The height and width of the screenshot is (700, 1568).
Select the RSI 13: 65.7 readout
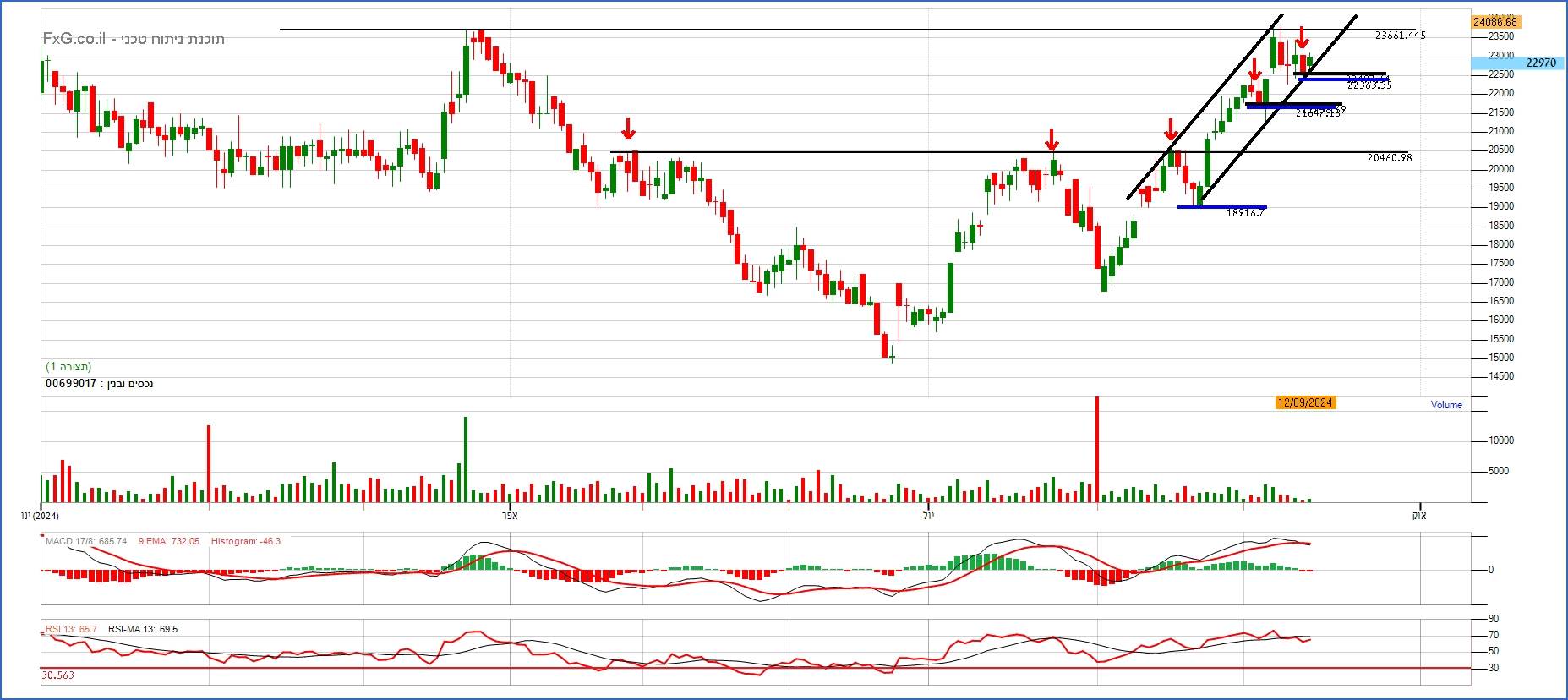[71, 629]
